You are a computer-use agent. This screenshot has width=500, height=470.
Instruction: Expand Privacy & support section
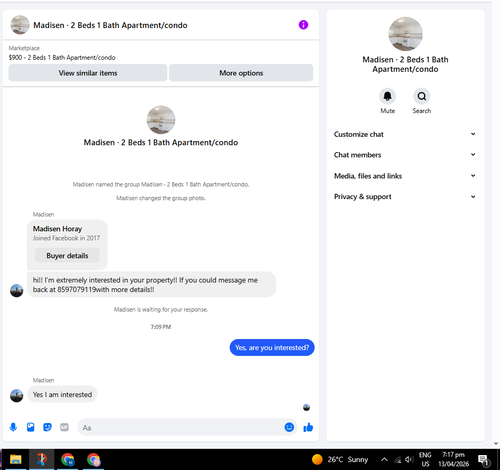click(x=405, y=197)
